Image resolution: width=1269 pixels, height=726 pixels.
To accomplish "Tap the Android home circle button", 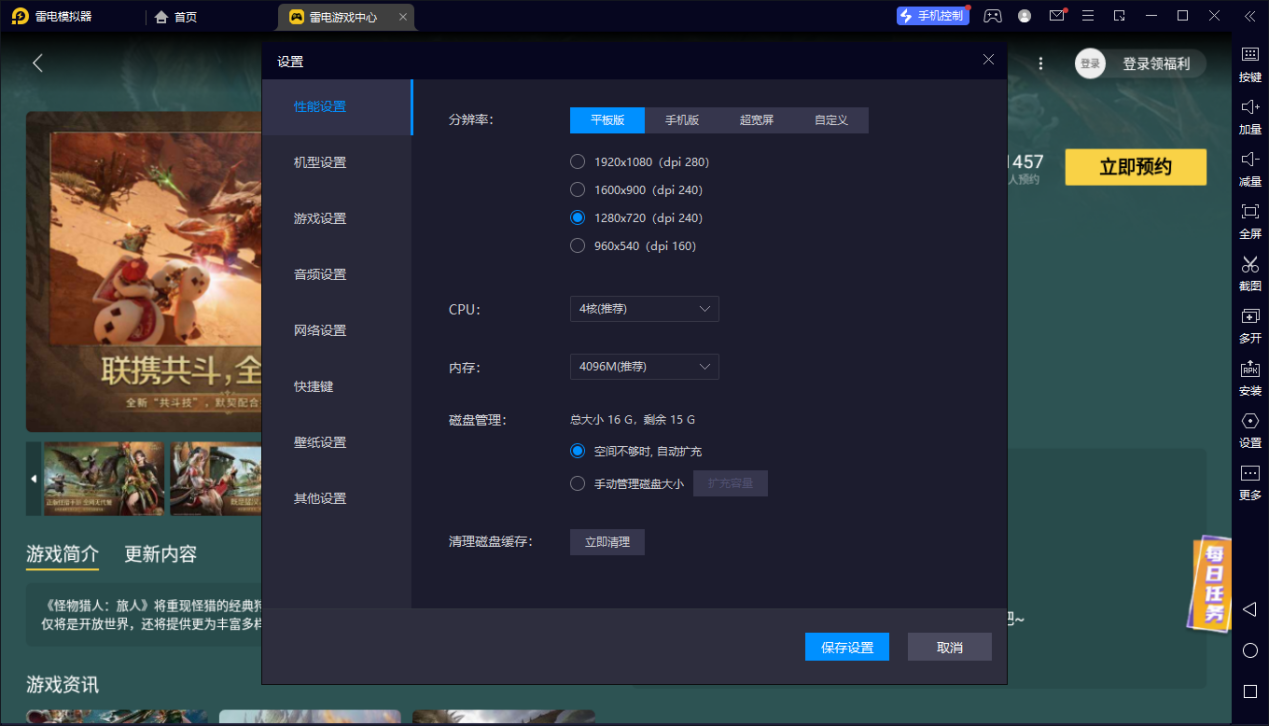I will tap(1250, 651).
